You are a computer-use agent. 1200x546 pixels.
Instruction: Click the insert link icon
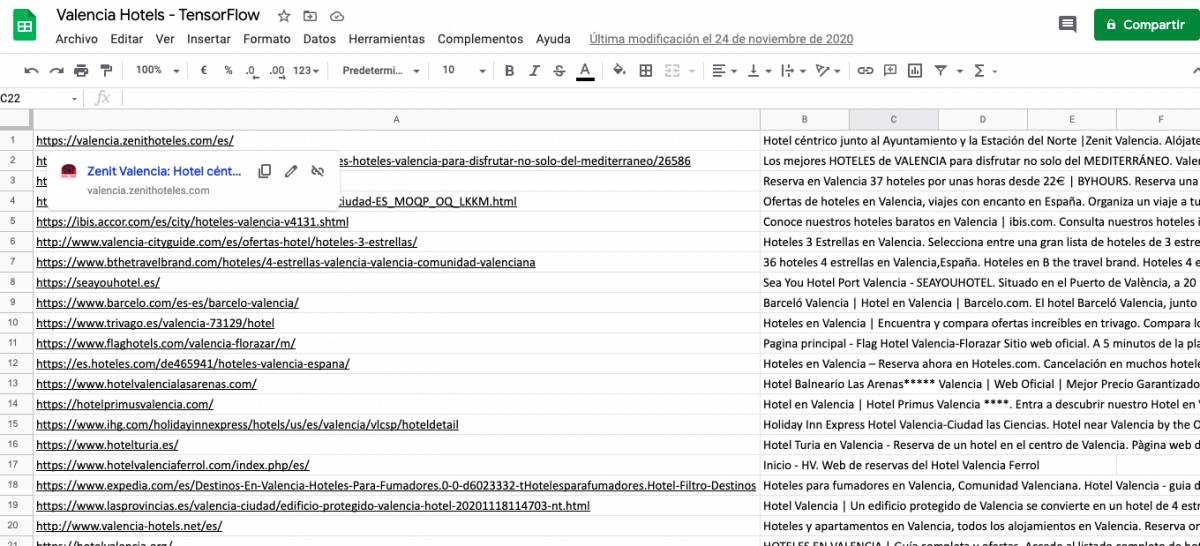[x=865, y=71]
